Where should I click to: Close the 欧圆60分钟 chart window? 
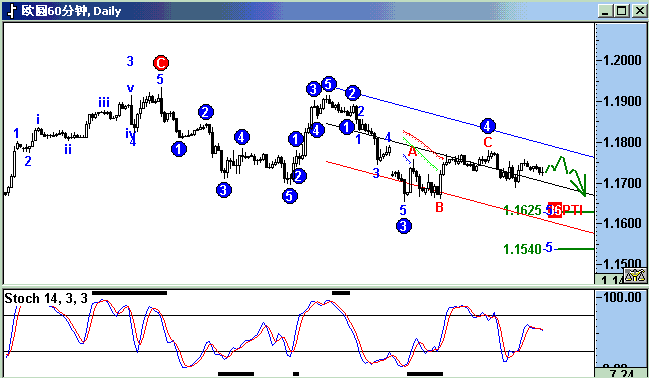click(x=639, y=11)
